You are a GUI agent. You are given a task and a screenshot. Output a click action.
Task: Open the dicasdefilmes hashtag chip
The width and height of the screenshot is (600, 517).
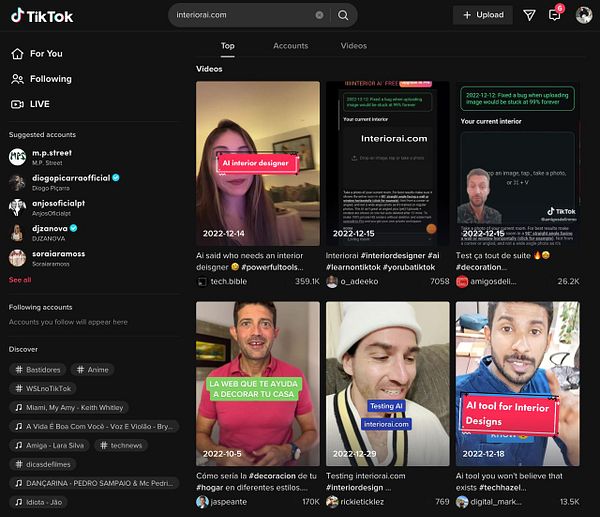43,464
